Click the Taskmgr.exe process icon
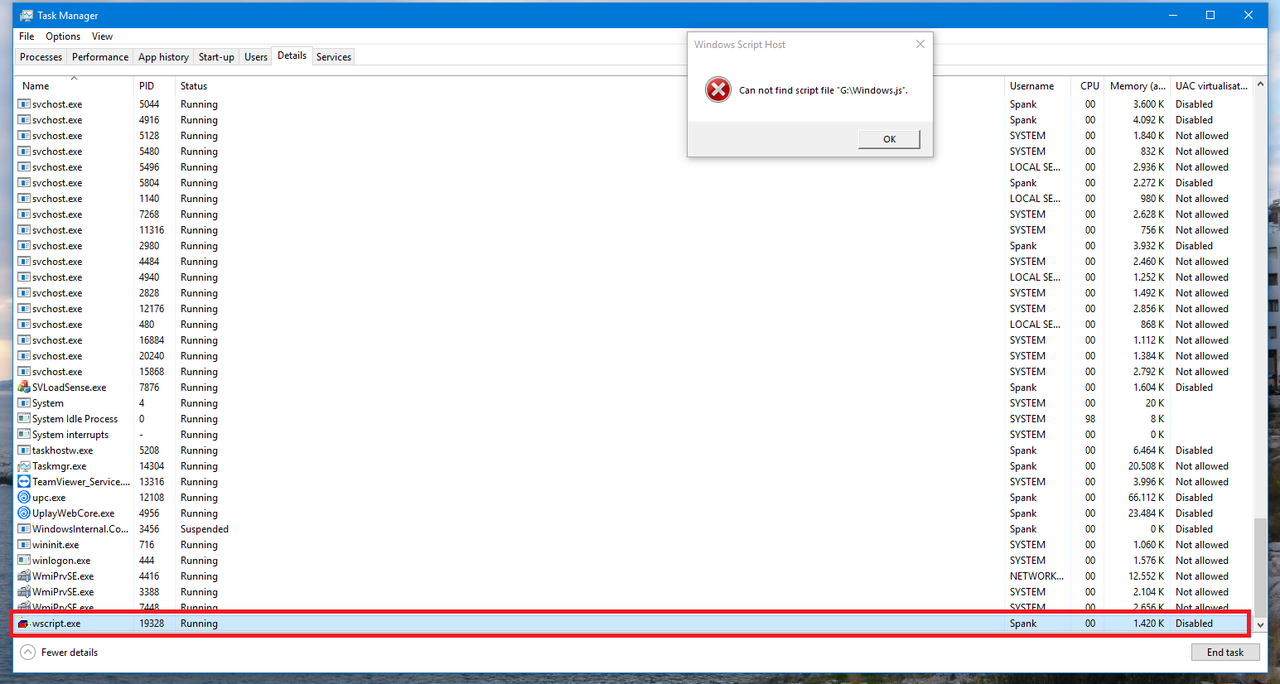The width and height of the screenshot is (1280, 684). 24,466
